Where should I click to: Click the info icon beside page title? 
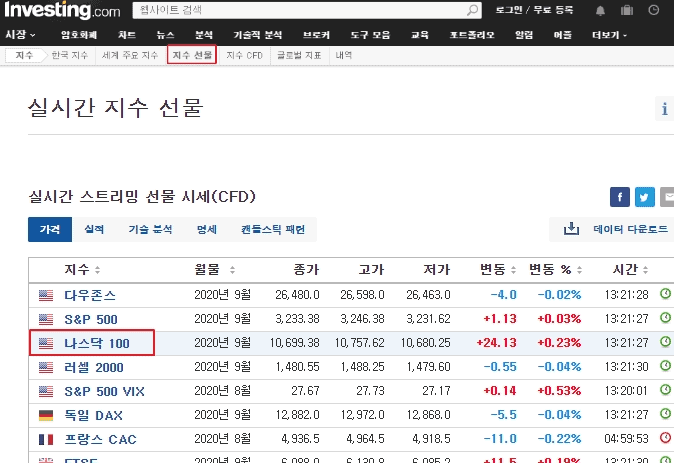click(x=665, y=109)
